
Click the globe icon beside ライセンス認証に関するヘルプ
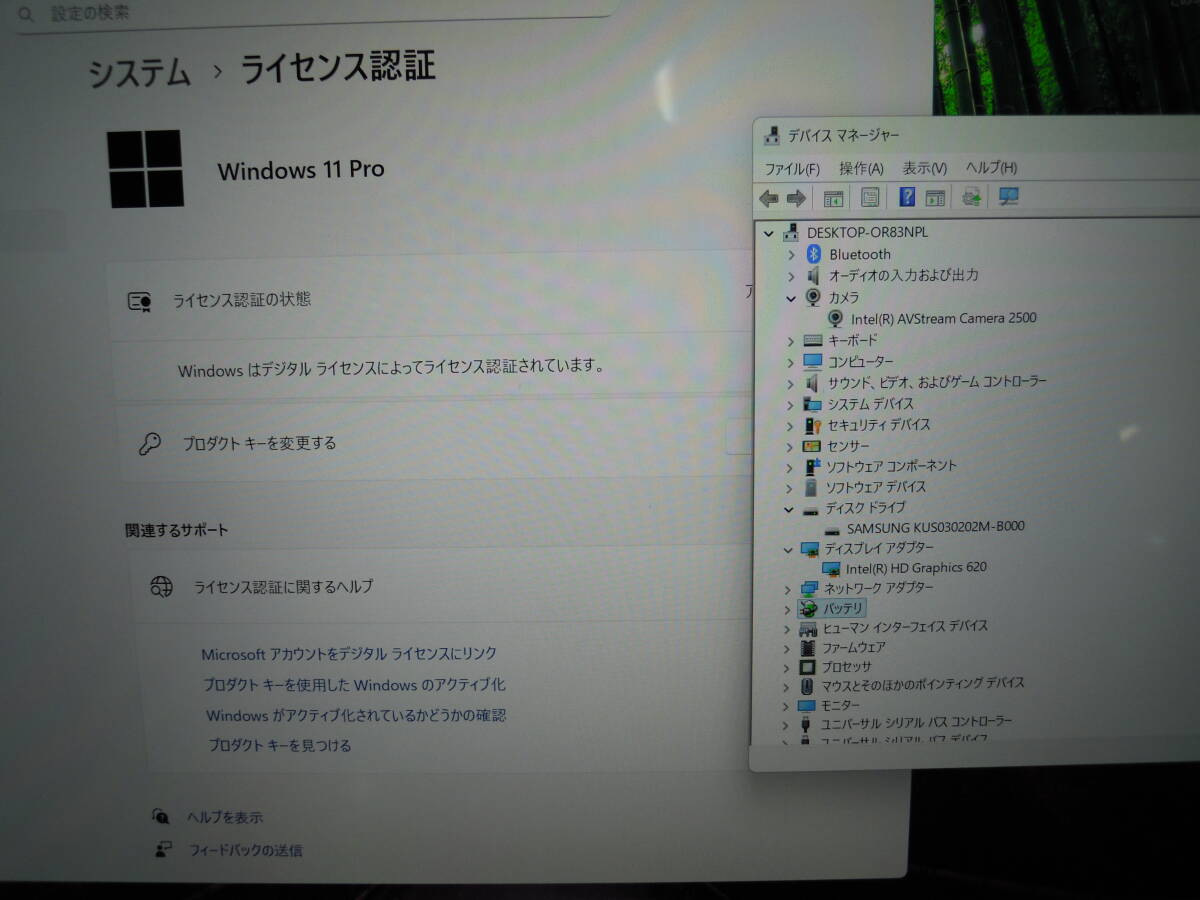[x=161, y=587]
